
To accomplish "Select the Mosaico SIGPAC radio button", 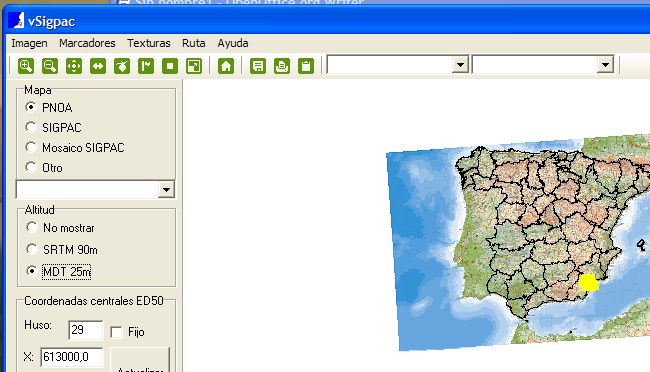I will coord(31,147).
